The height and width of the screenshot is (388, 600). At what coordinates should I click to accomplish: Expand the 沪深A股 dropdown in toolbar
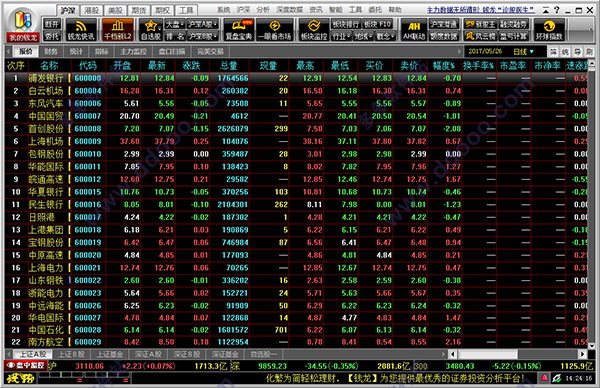203,24
